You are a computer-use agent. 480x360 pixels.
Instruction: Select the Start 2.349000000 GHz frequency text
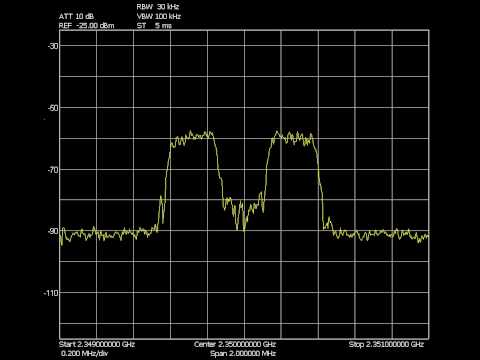point(97,344)
